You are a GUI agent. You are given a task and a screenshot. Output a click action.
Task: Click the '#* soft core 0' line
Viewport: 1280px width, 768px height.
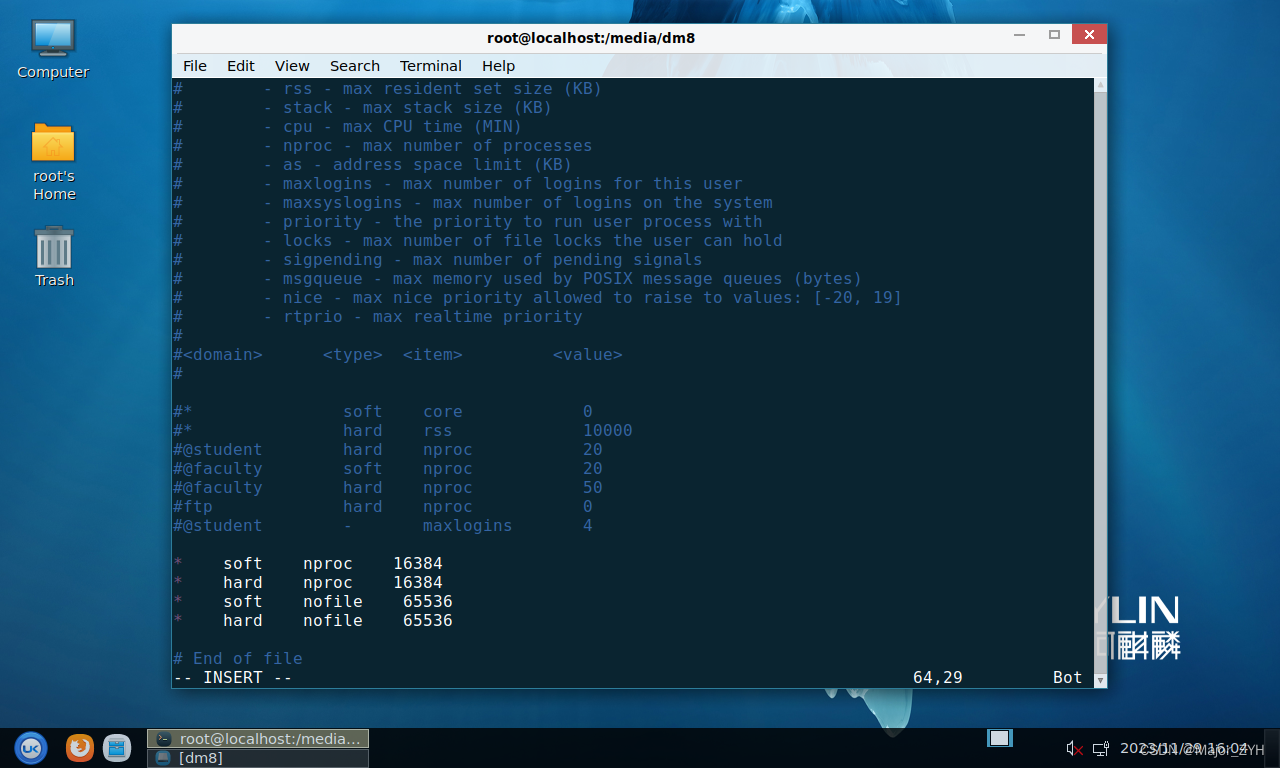click(x=383, y=411)
